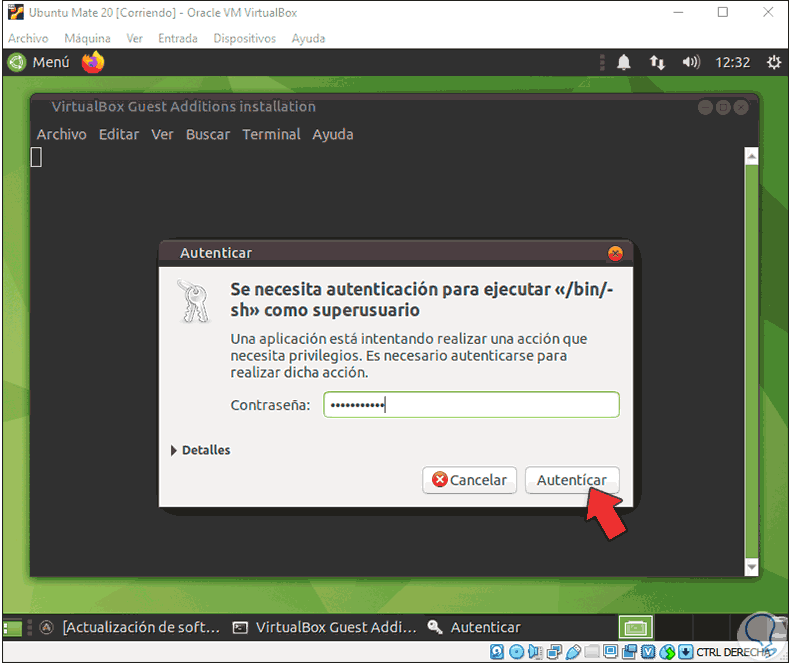Open the VirtualBox Ver menu
The height and width of the screenshot is (663, 792).
tap(134, 38)
